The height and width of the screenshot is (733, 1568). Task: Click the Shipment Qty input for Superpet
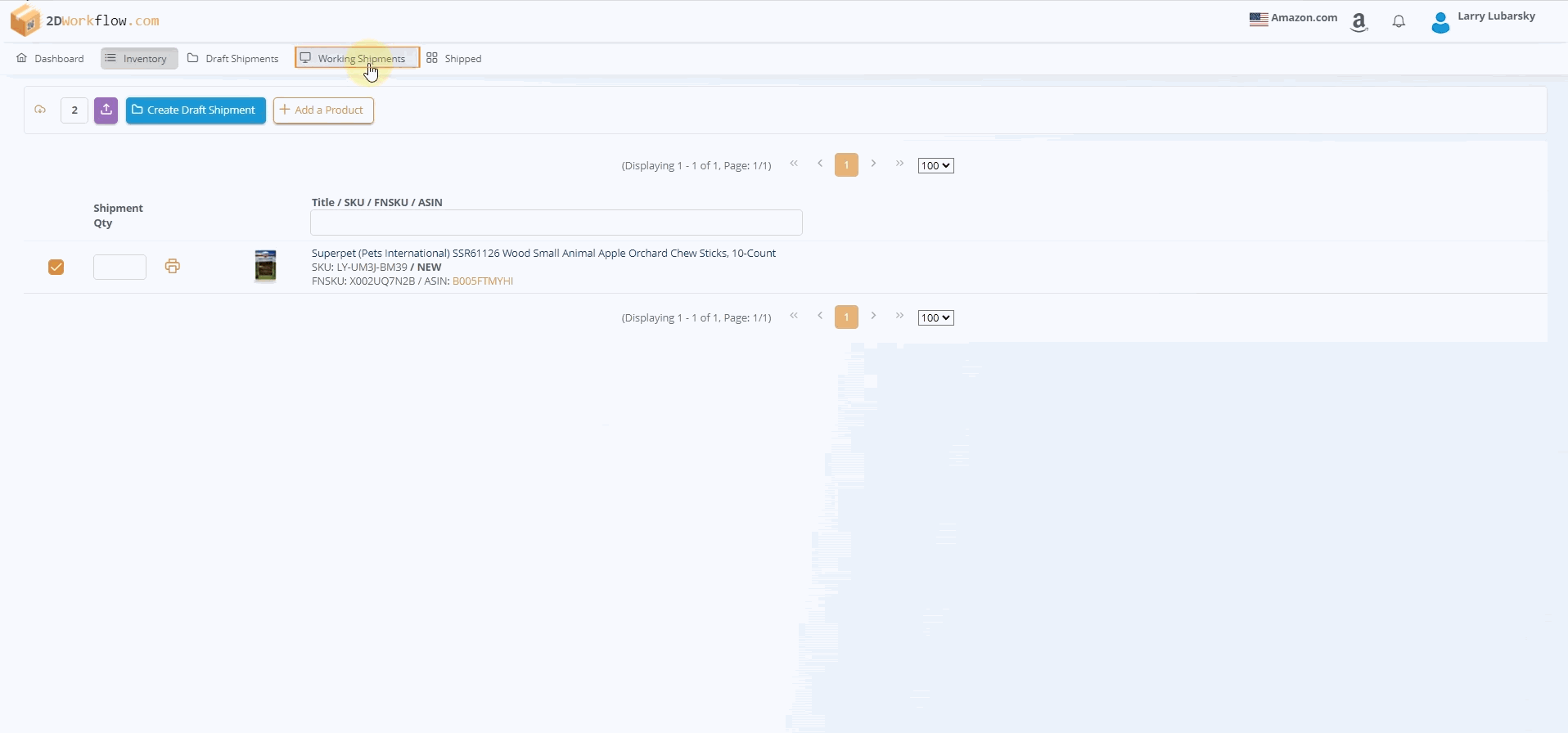click(x=119, y=267)
